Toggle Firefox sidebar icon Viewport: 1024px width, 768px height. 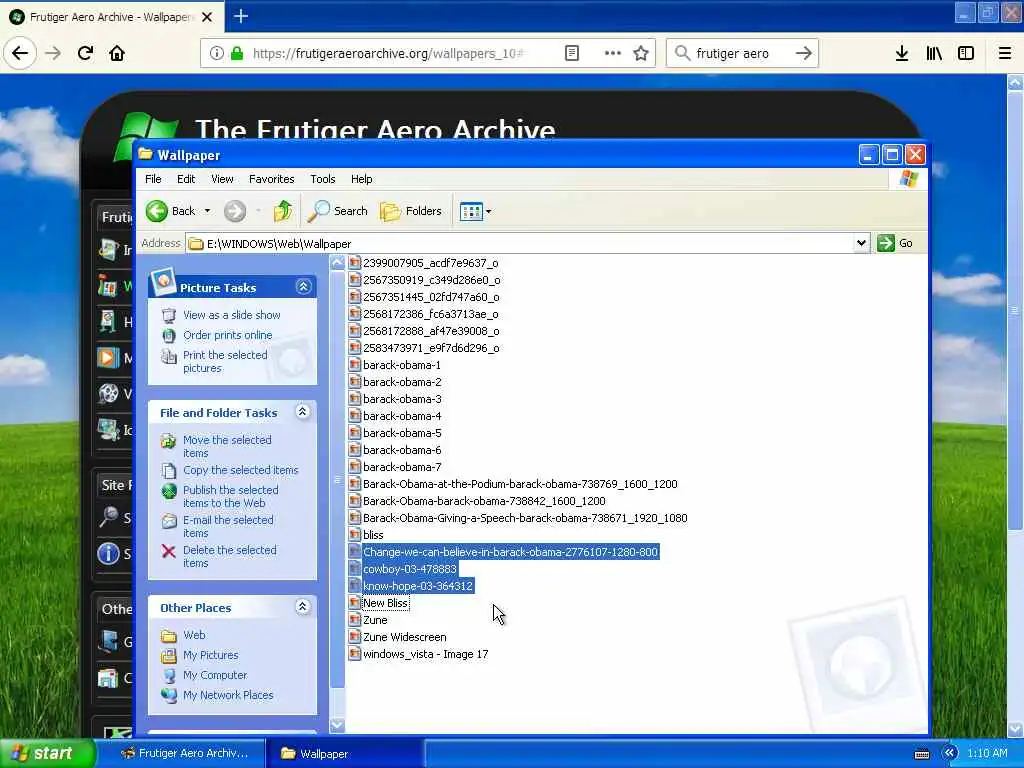tap(966, 53)
